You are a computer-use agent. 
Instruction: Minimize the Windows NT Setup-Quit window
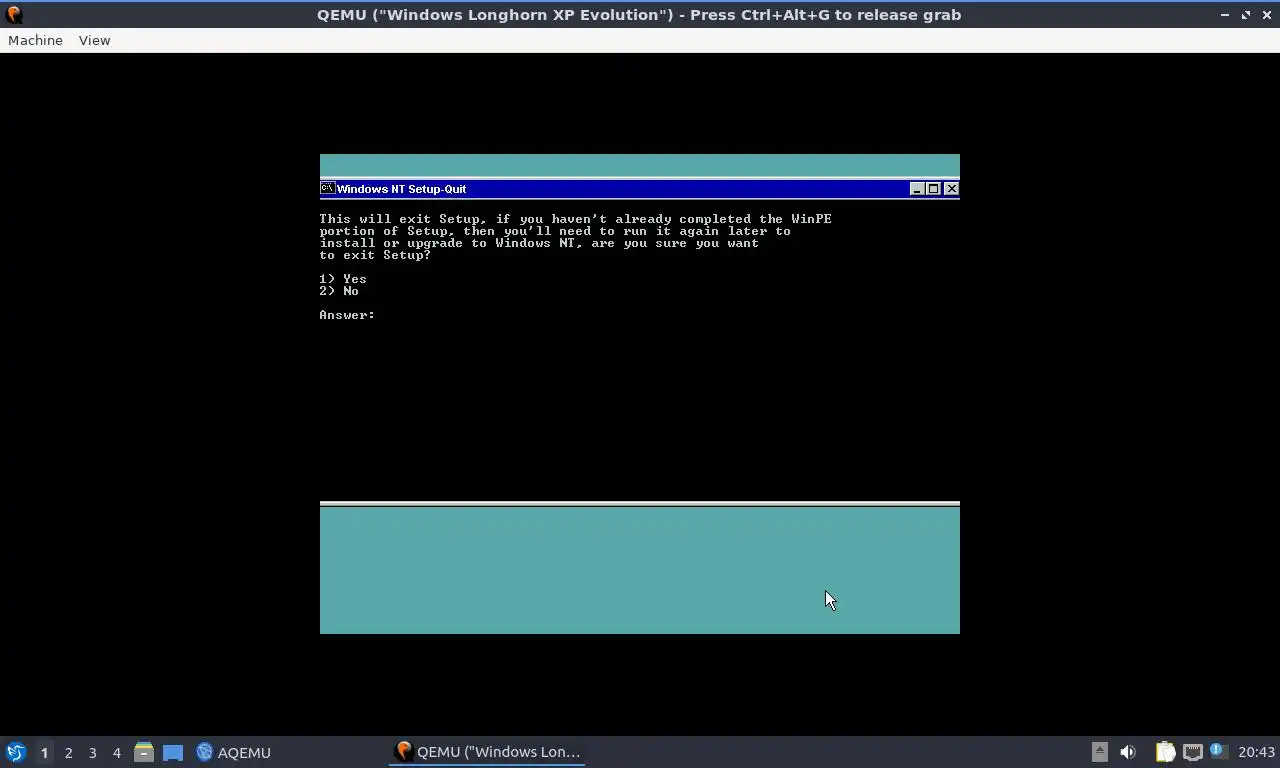tap(917, 188)
